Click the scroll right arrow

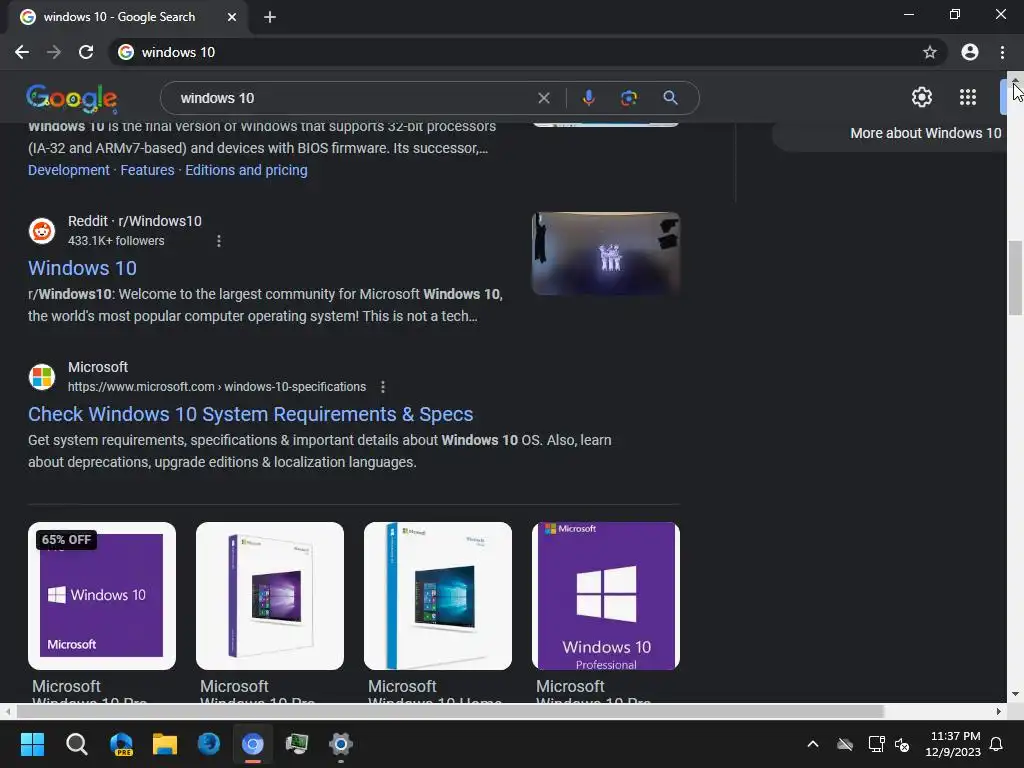[999, 711]
